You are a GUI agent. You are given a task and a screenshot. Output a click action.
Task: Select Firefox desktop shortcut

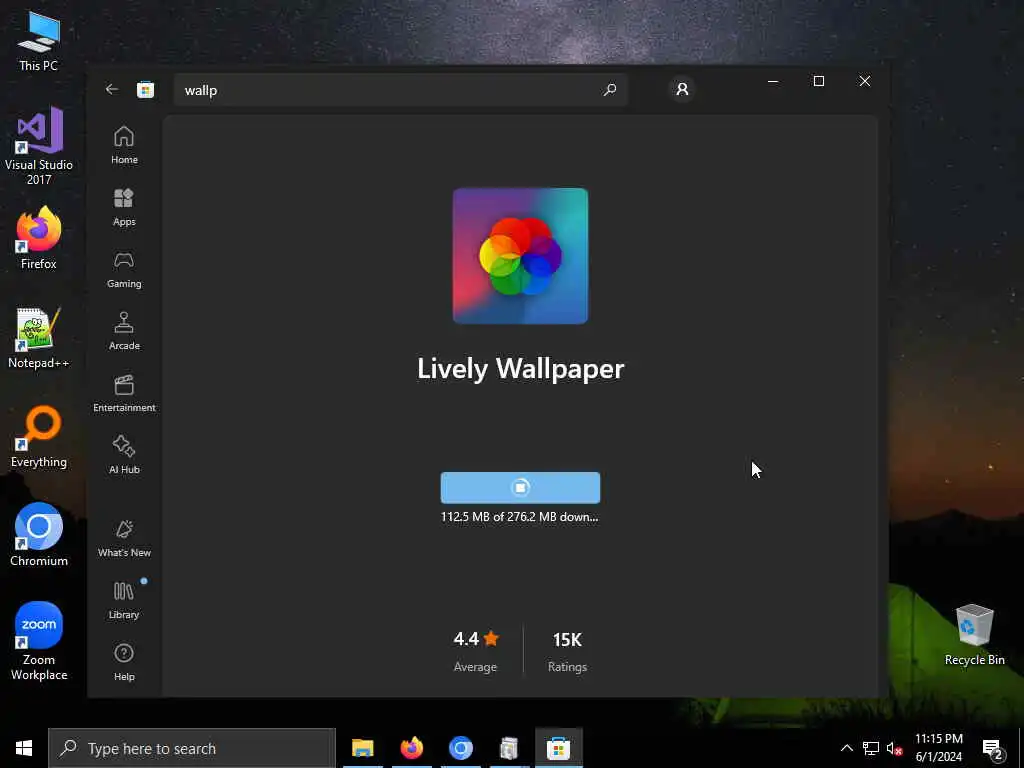coord(39,238)
